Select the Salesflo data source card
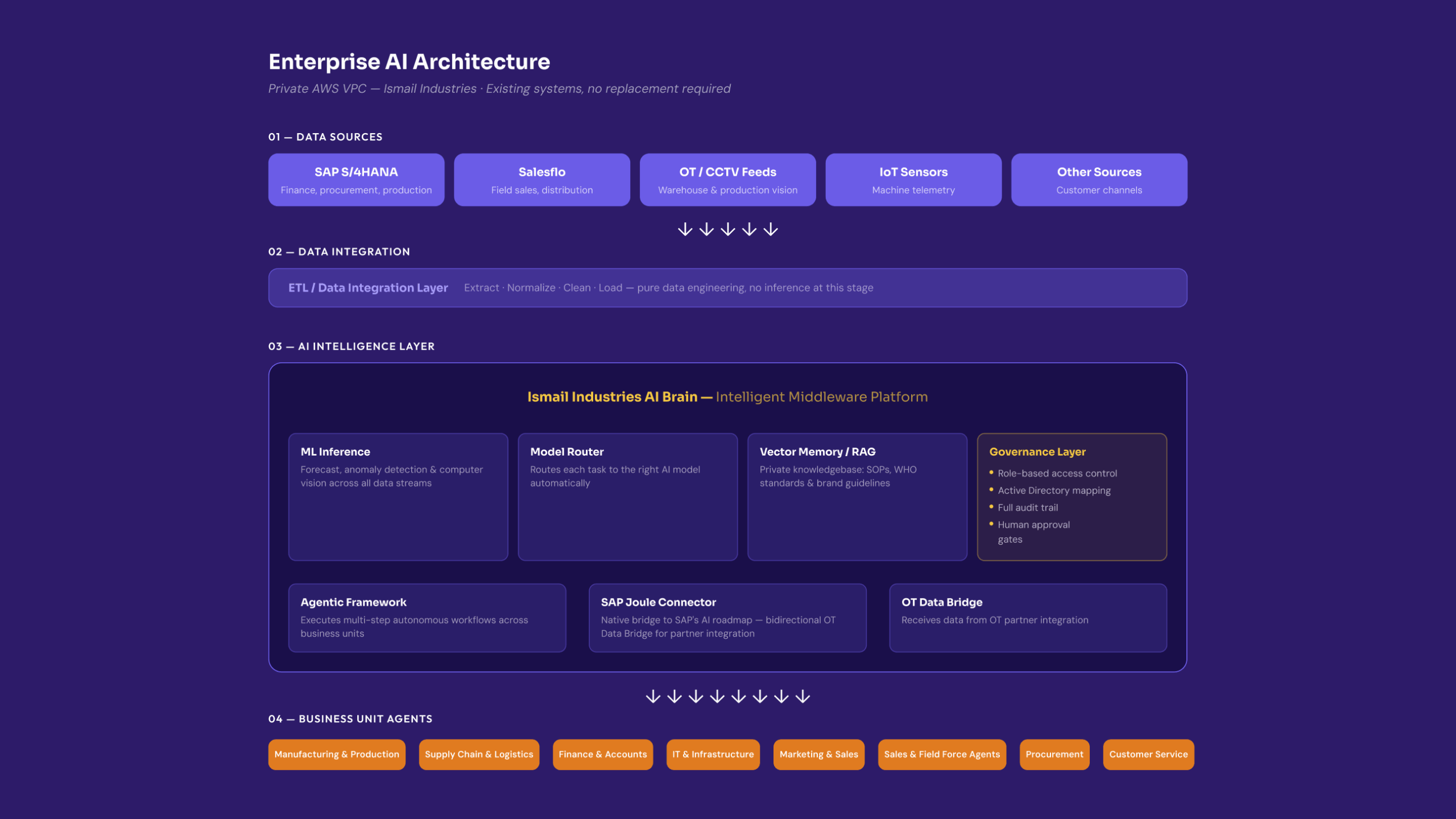This screenshot has height=819, width=1456. (541, 180)
